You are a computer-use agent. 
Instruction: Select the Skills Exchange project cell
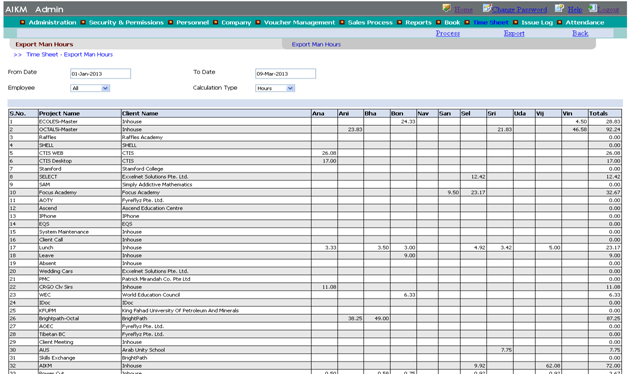click(80, 358)
